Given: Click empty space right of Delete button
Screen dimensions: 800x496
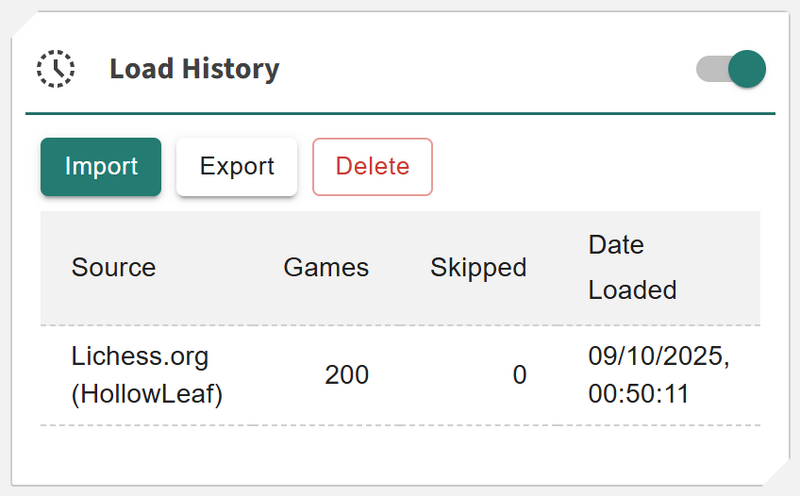Looking at the screenshot, I should 600,167.
